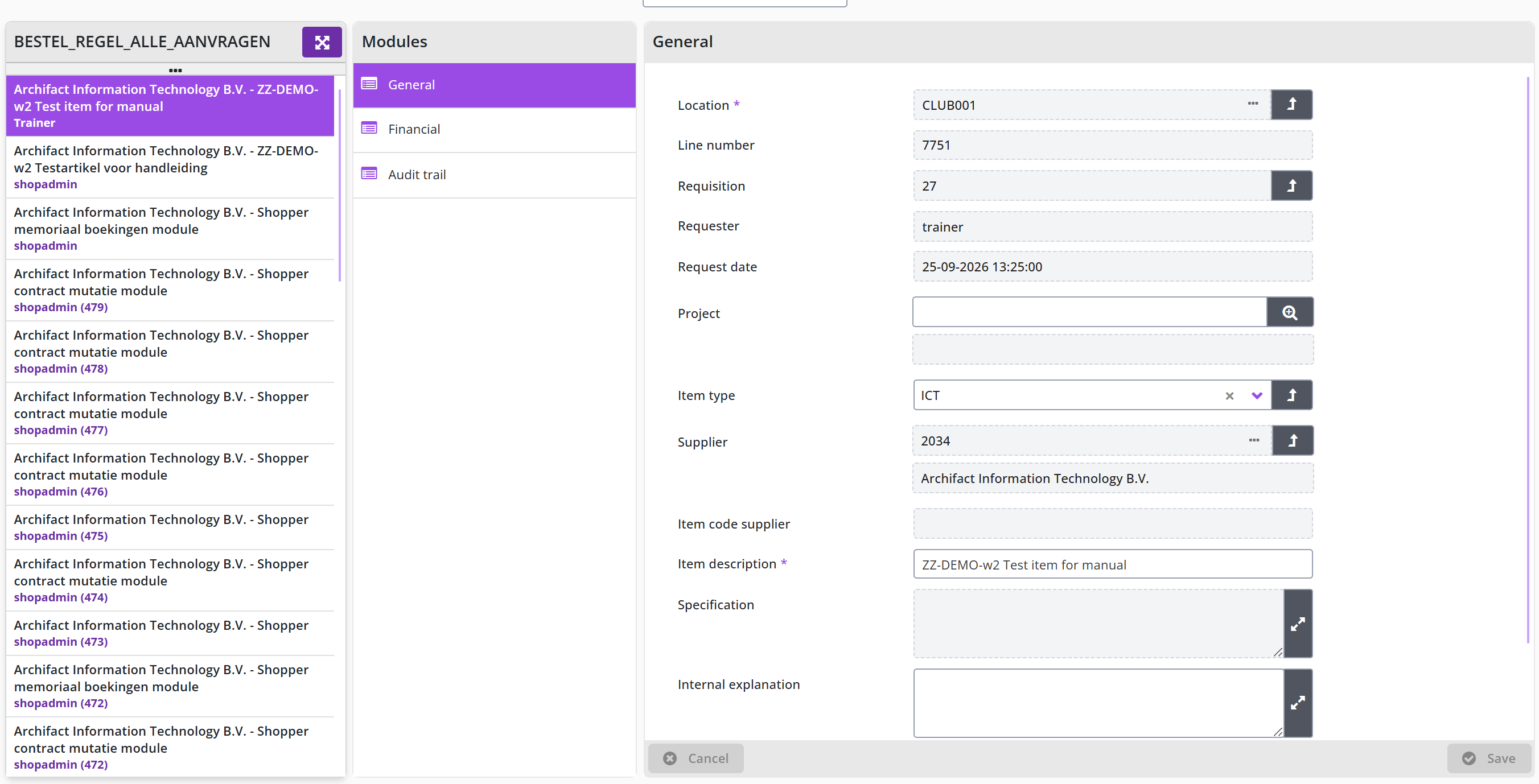Click the Project search magnifier icon

[1290, 312]
